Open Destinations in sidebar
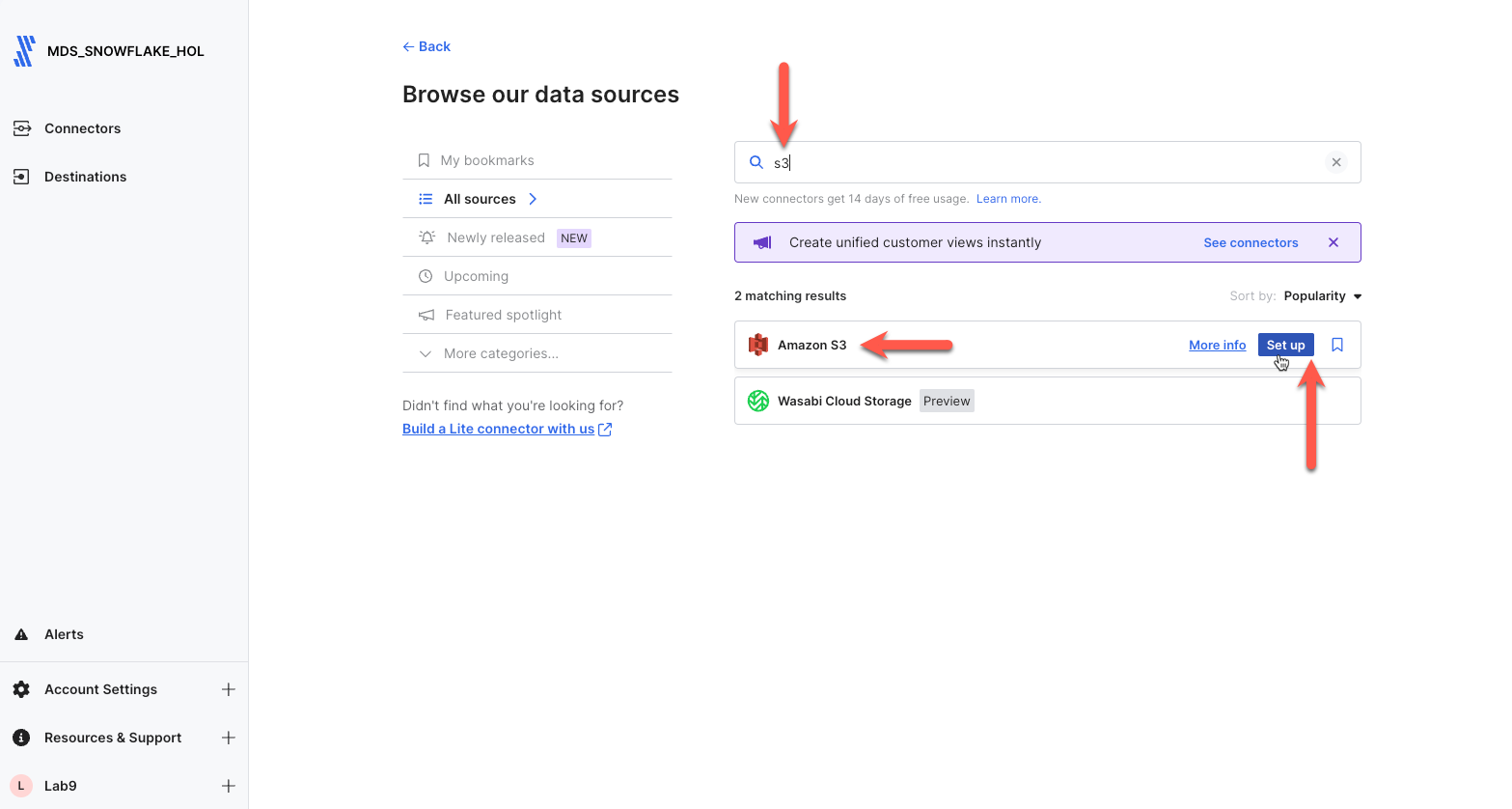The height and width of the screenshot is (809, 1512). (x=85, y=177)
